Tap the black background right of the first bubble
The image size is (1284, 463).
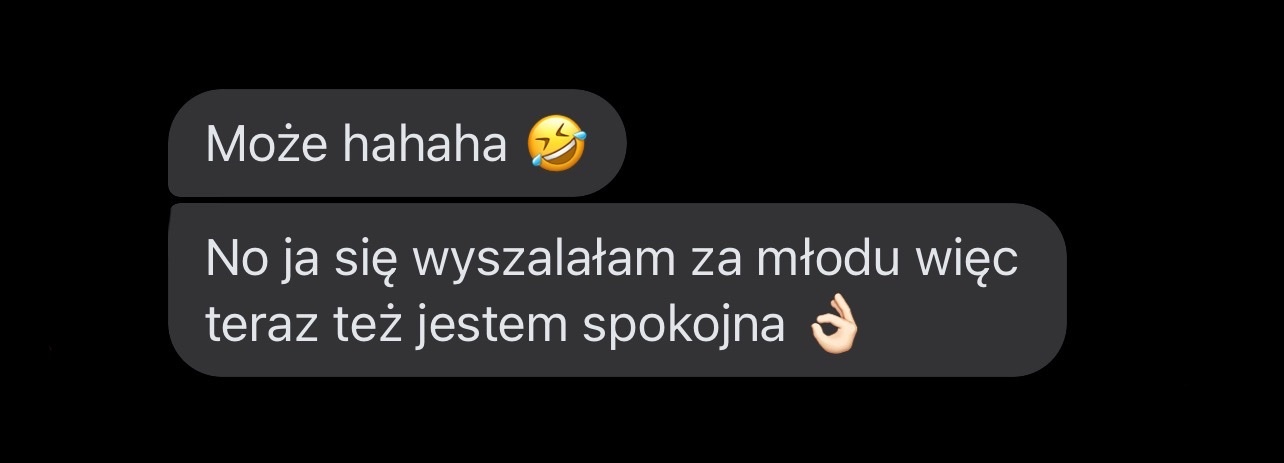pos(900,143)
